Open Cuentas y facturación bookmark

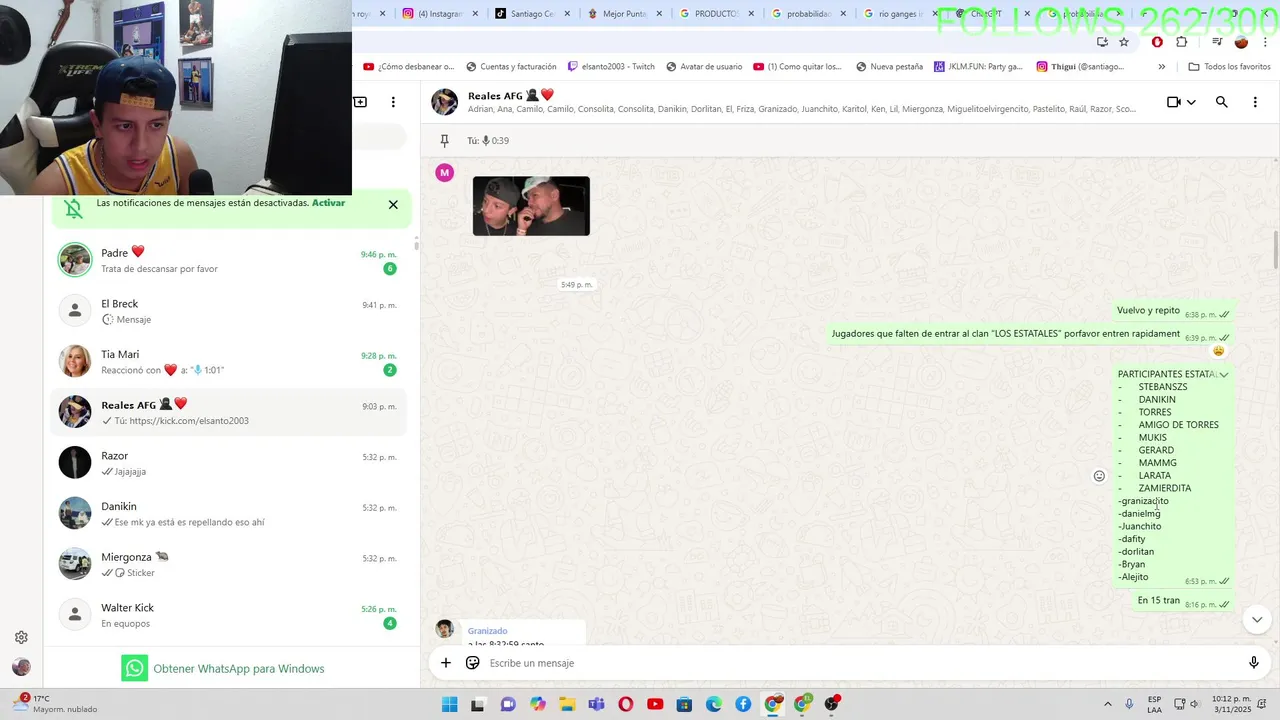pos(511,67)
